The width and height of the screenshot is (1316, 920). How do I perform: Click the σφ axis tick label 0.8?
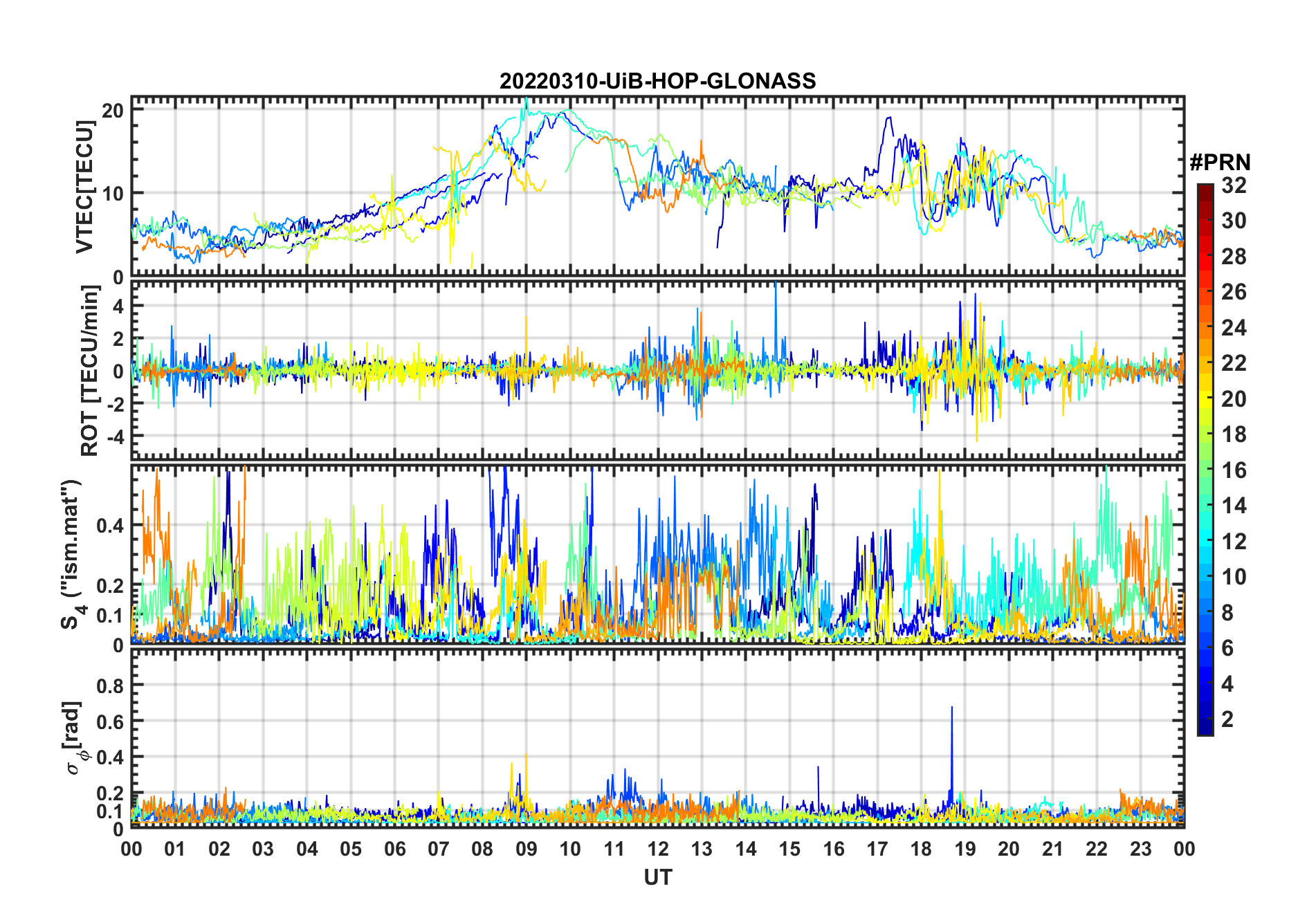pos(110,686)
